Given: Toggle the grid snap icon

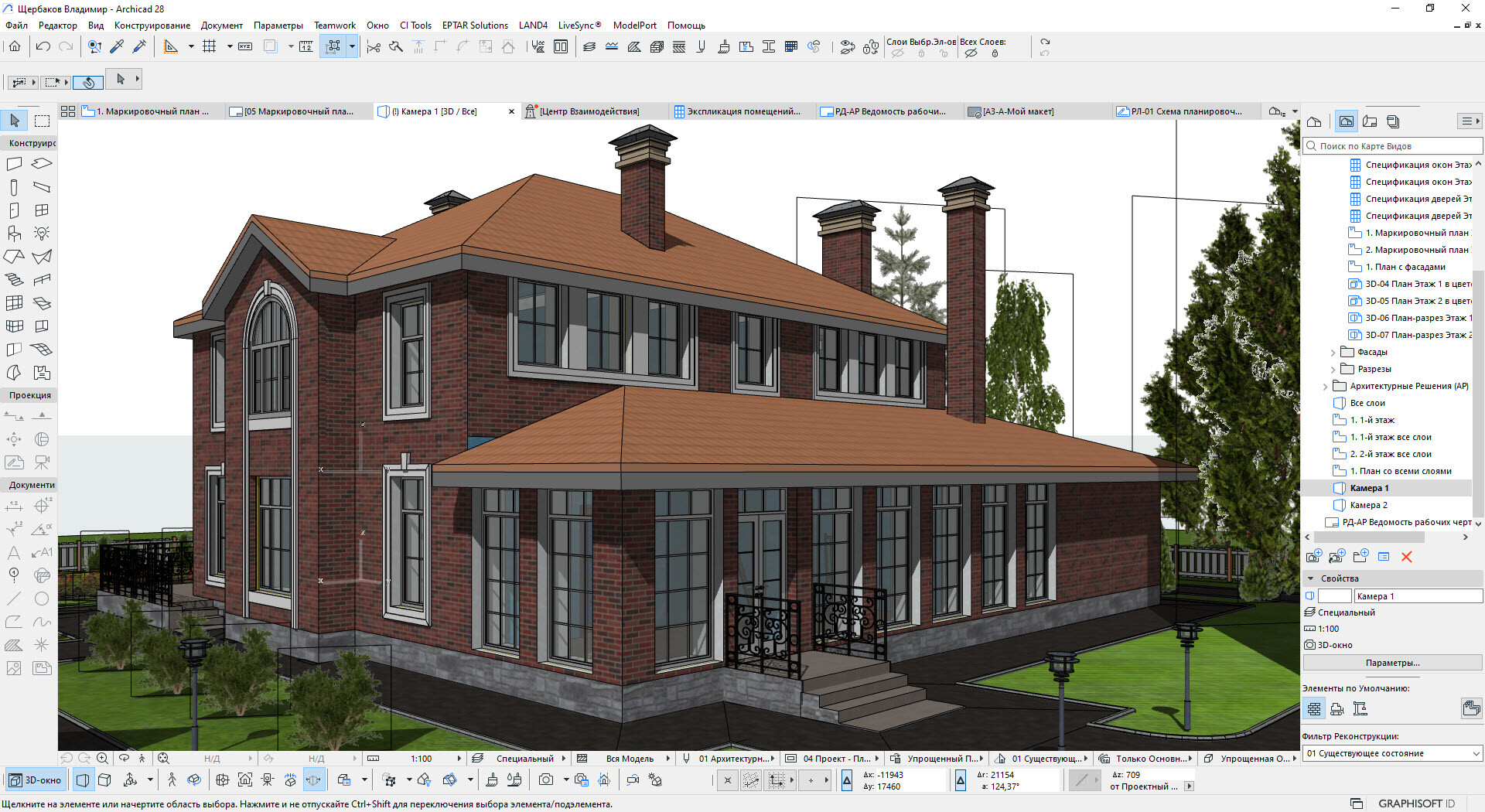Looking at the screenshot, I should pyautogui.click(x=209, y=47).
